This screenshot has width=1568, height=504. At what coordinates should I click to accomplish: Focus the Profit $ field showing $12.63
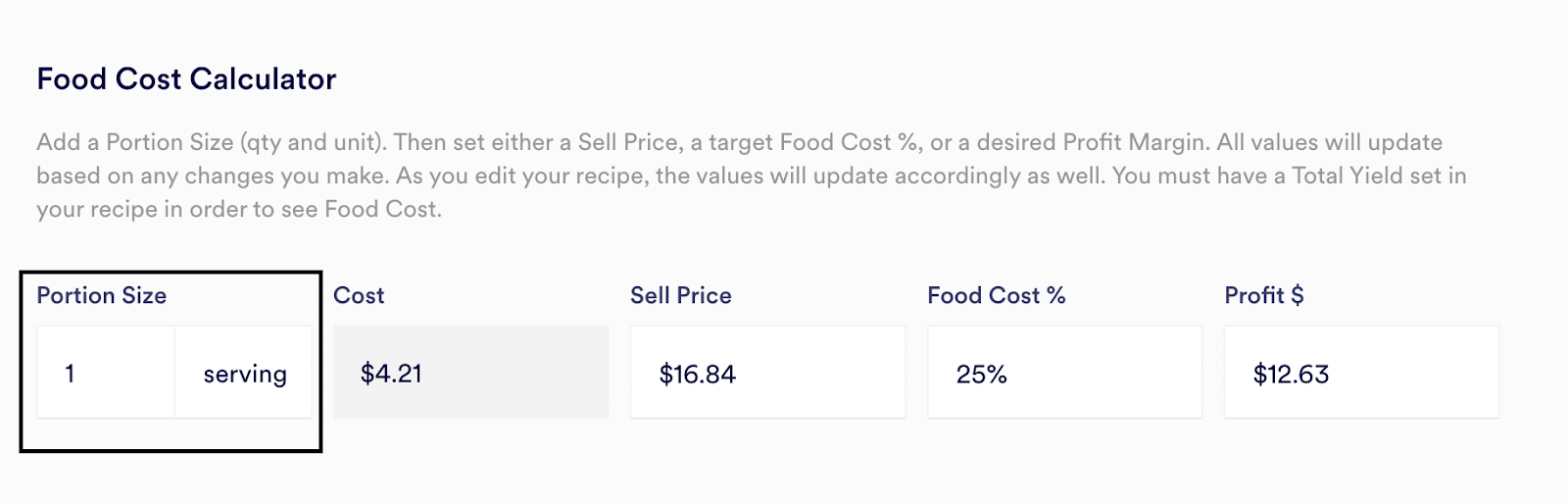click(1361, 373)
